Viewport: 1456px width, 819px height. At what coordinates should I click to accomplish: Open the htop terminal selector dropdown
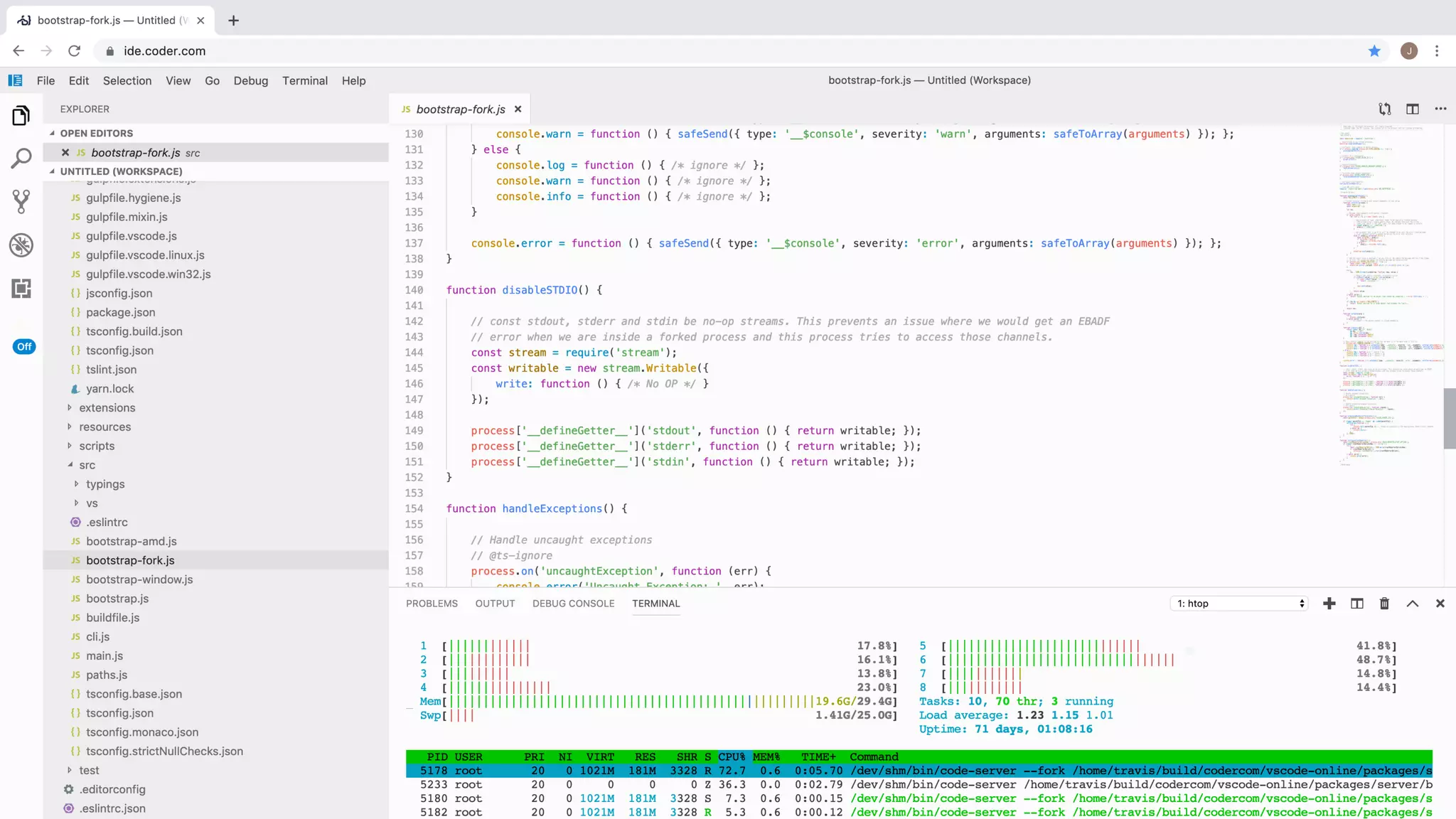(x=1239, y=604)
